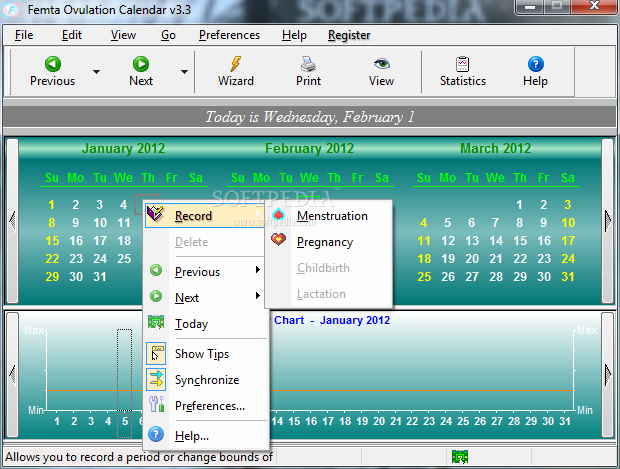Click the Record book icon in context menu
Image resolution: width=620 pixels, height=469 pixels.
coord(155,214)
